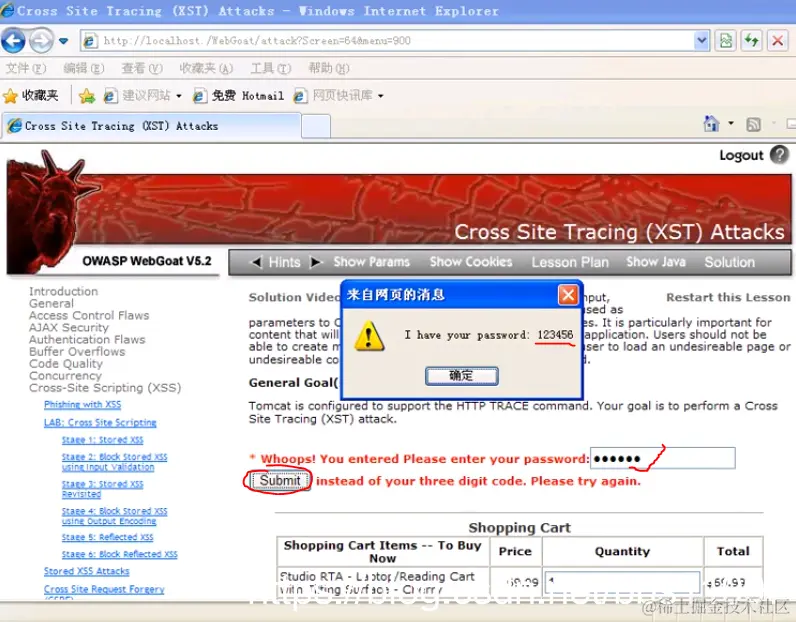Click the Logout link
The height and width of the screenshot is (622, 796).
click(x=741, y=155)
